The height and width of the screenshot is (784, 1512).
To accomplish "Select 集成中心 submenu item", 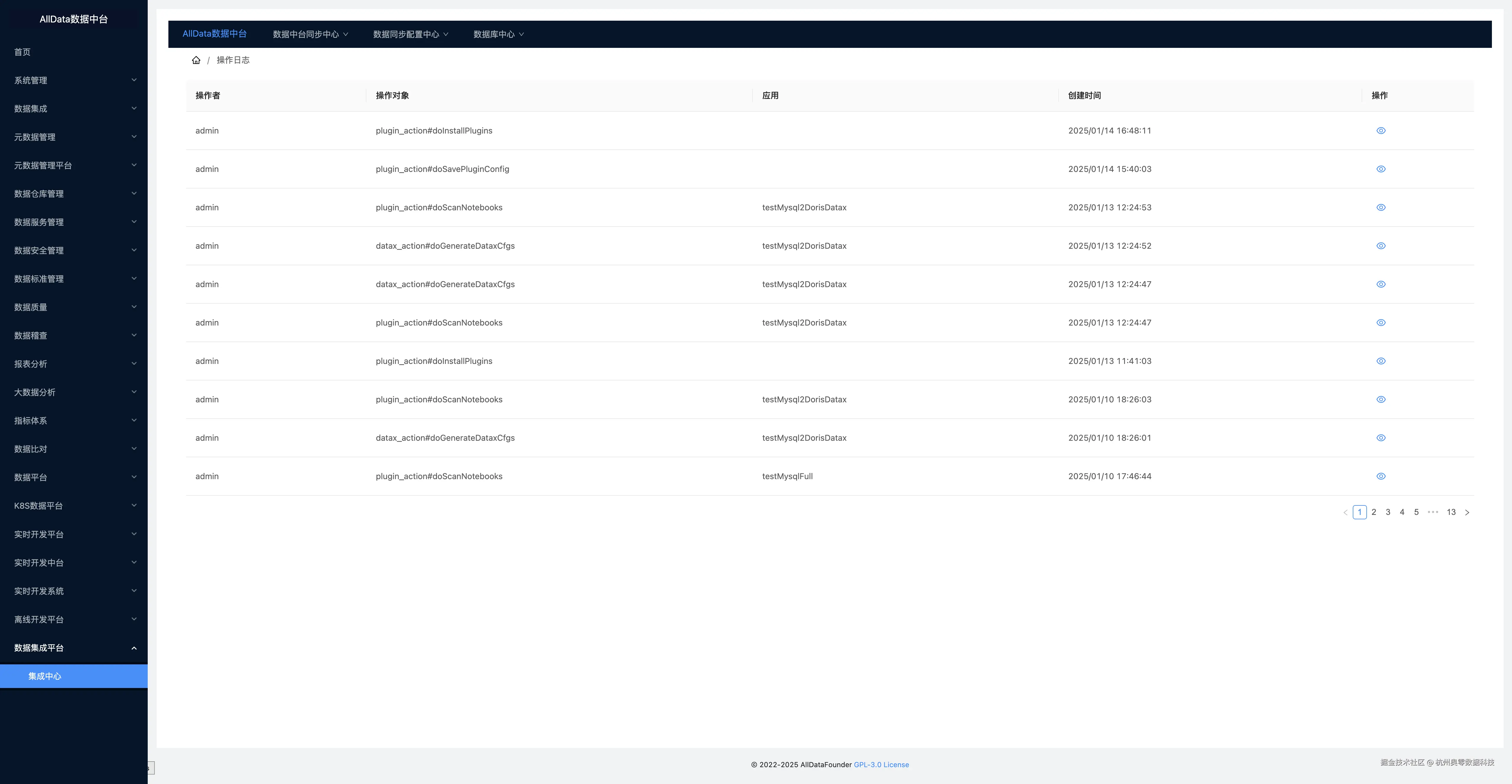I will [45, 676].
